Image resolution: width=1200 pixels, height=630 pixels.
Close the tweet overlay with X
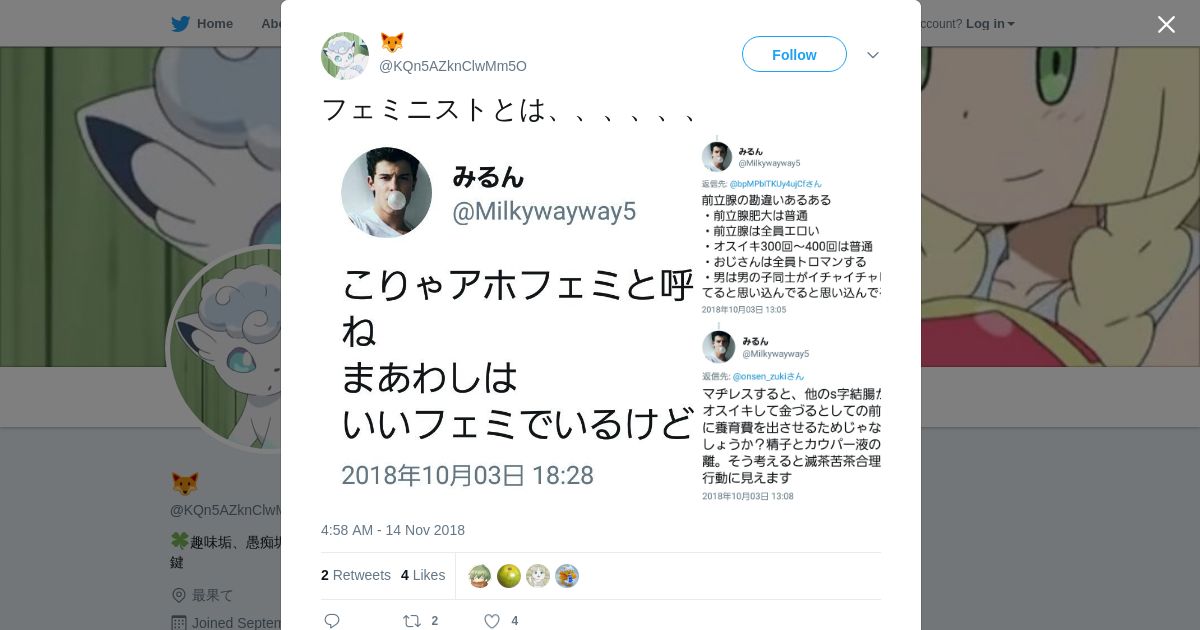(1166, 24)
